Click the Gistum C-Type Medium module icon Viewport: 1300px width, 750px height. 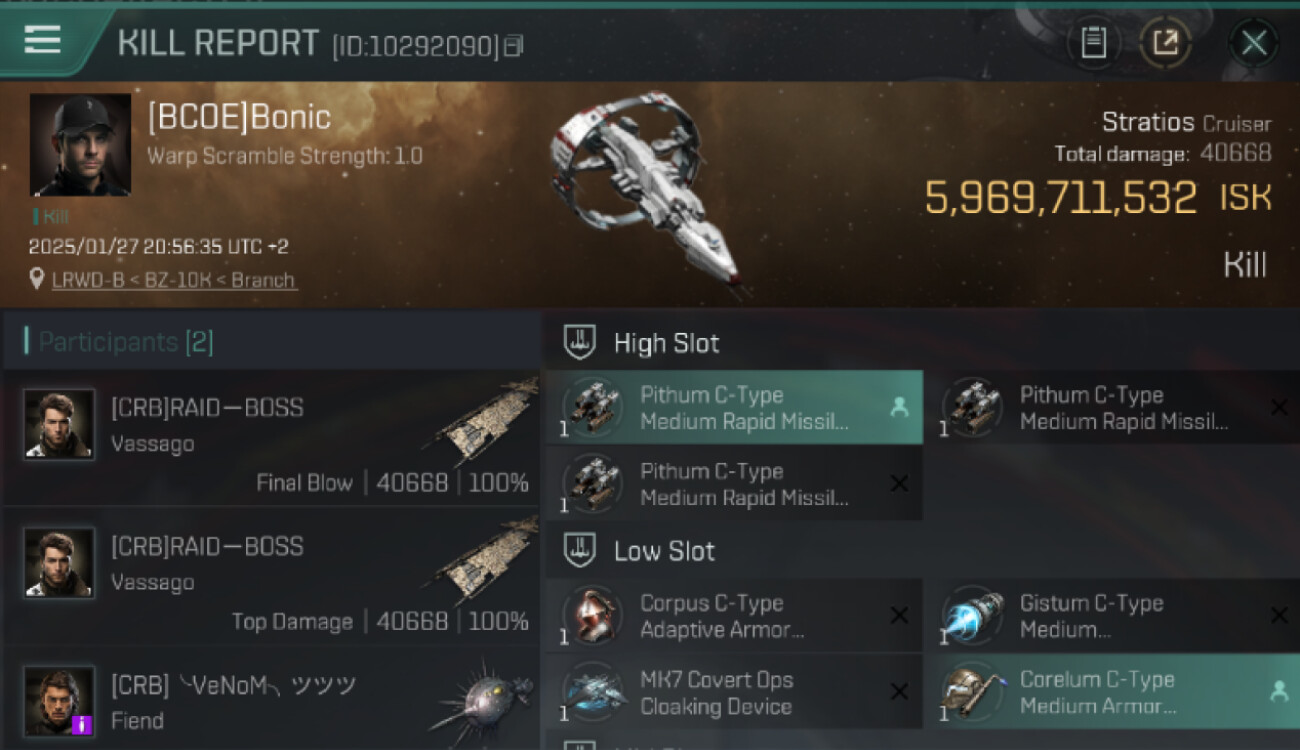(971, 616)
